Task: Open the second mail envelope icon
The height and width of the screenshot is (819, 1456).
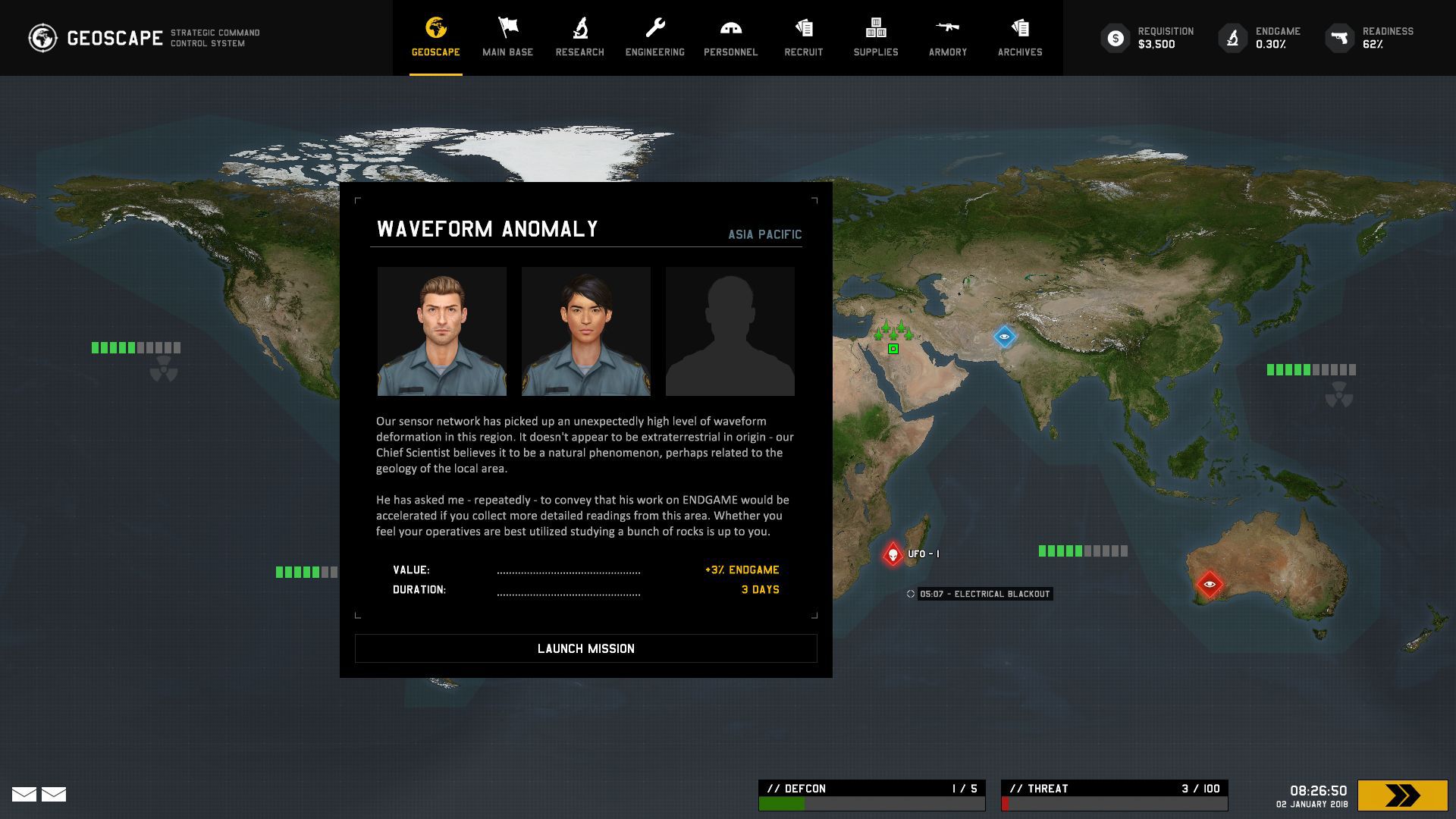Action: pos(54,794)
